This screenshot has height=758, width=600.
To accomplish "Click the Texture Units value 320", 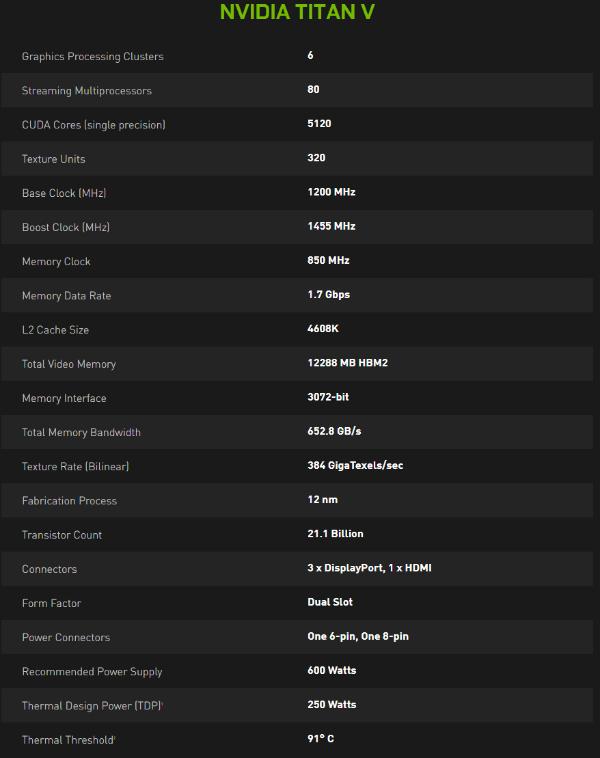I will coord(316,158).
